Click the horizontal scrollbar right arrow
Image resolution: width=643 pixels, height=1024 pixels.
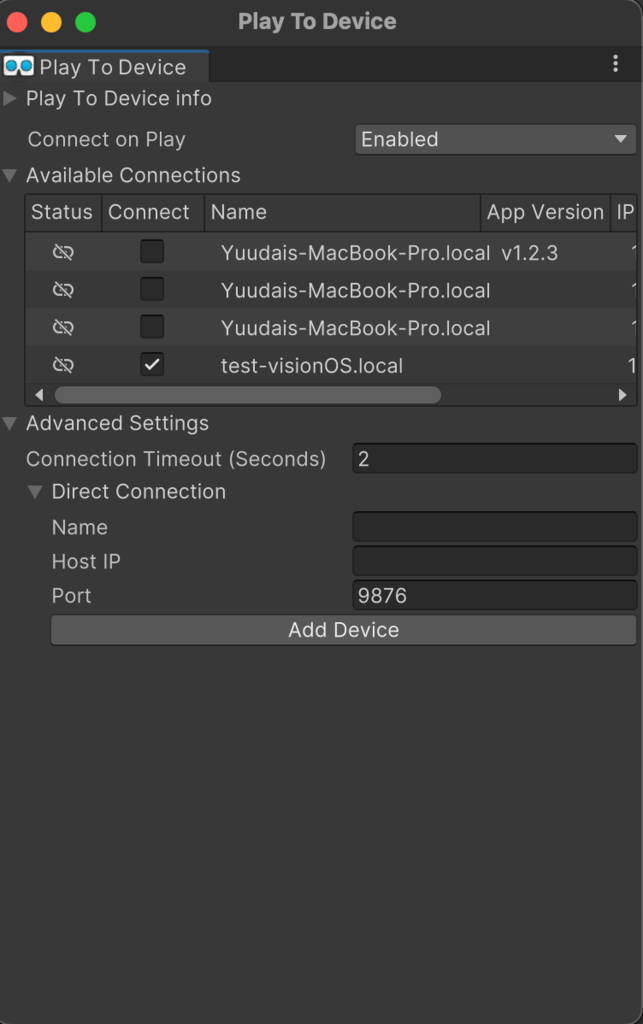coord(622,394)
